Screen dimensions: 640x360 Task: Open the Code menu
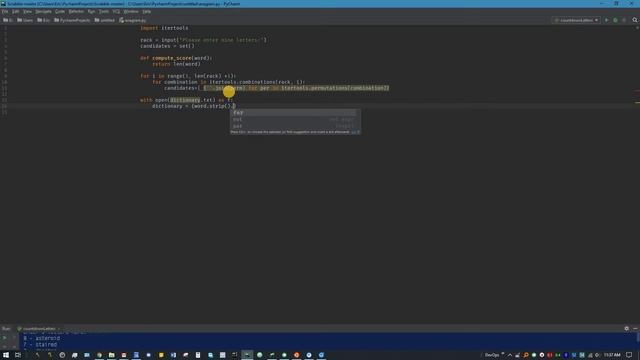click(x=60, y=11)
